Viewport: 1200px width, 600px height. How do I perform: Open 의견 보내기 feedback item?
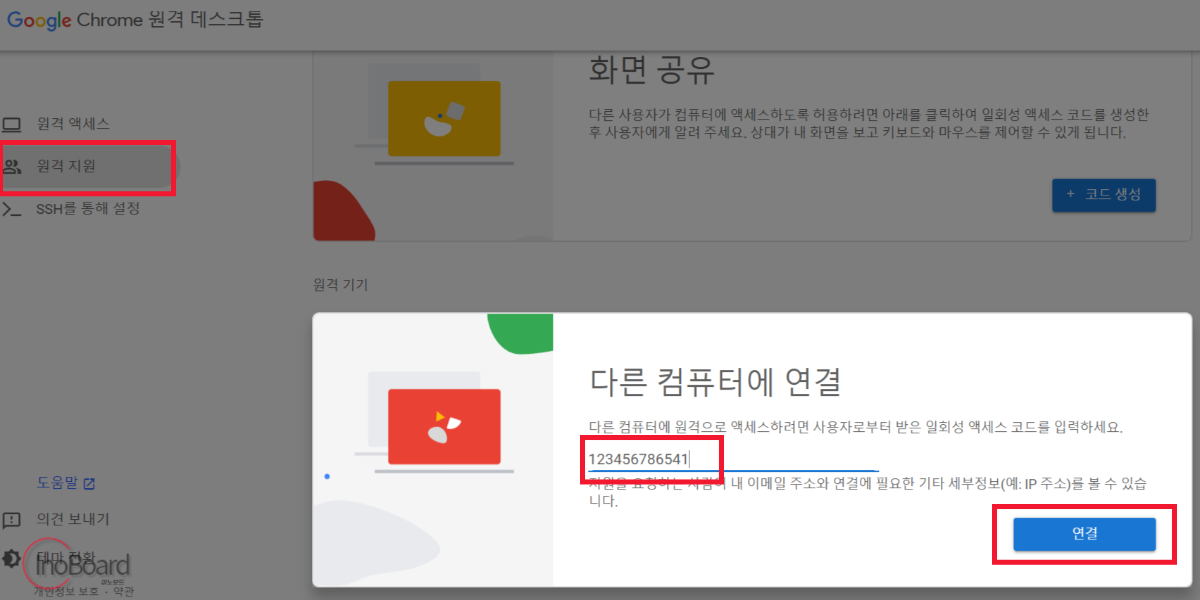[x=73, y=520]
